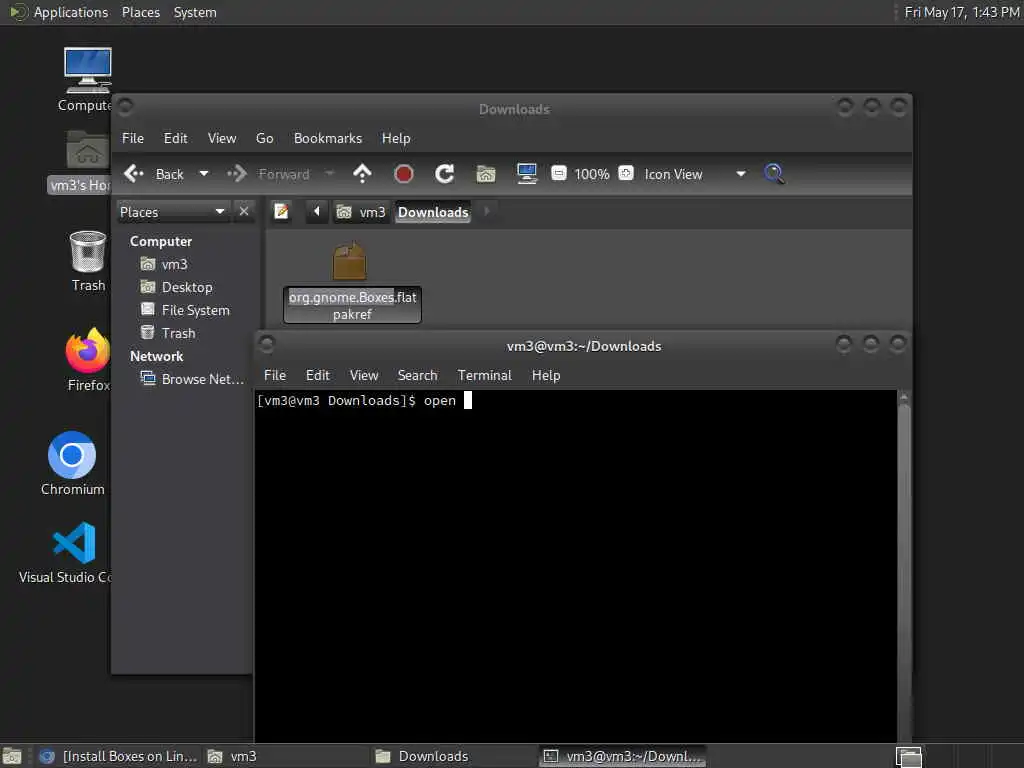Toggle the text location edit icon
The height and width of the screenshot is (768, 1024).
(x=281, y=212)
